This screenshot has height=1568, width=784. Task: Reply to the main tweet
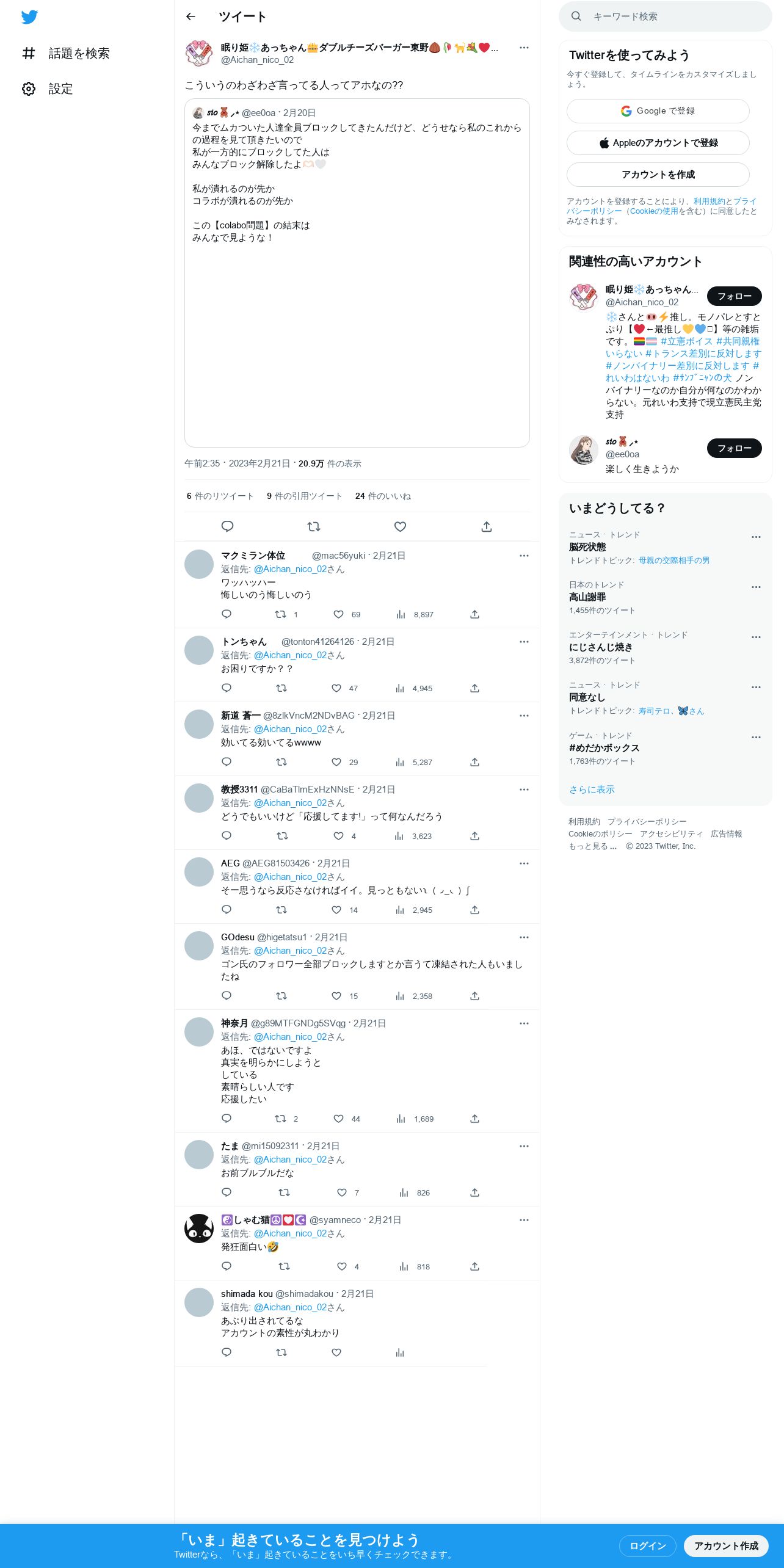(x=227, y=526)
